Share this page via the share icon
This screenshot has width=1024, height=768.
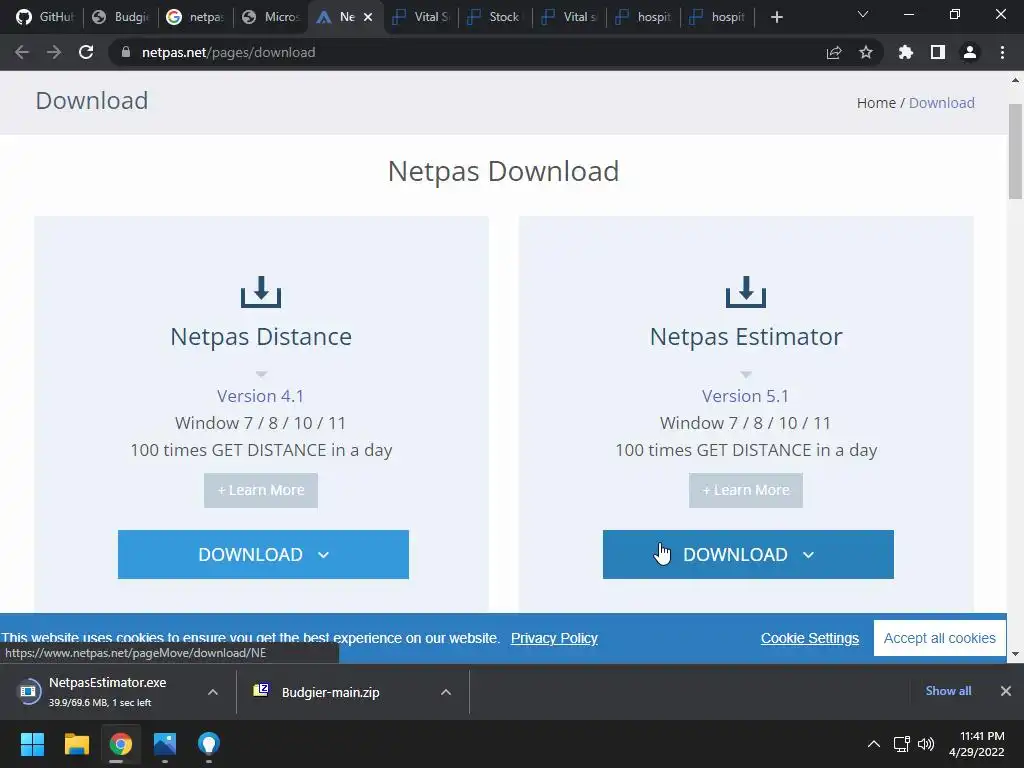[x=834, y=52]
